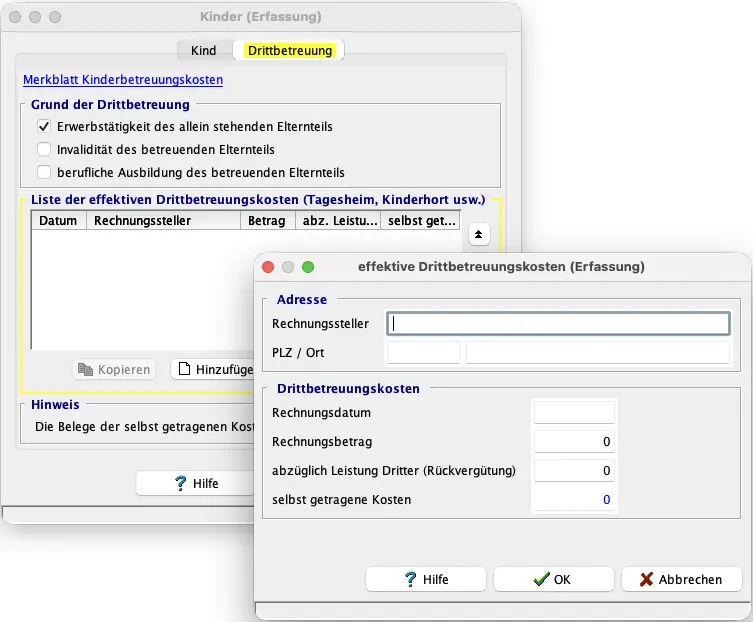Open Hilfe in the effektive Drittbetreuungskosten dialog
The width and height of the screenshot is (753, 622).
426,579
